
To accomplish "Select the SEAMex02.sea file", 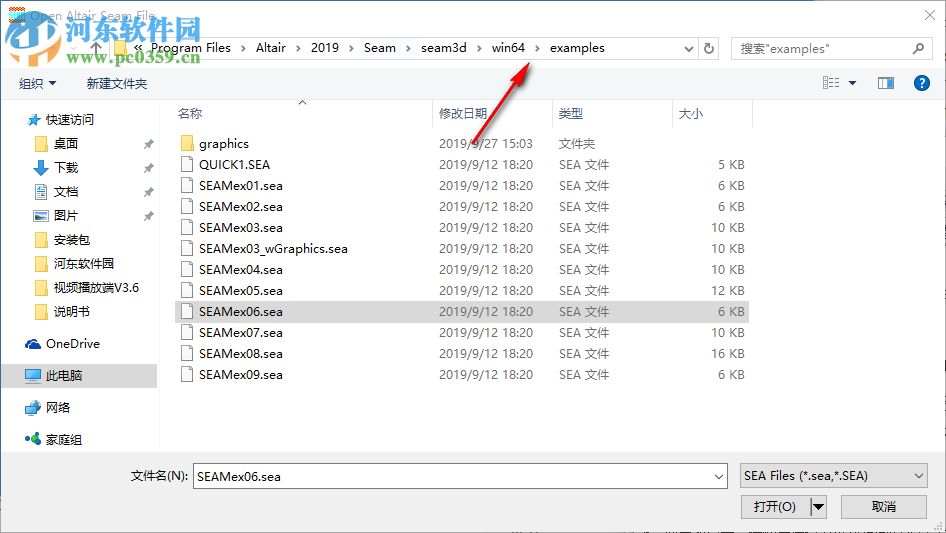I will (x=241, y=206).
